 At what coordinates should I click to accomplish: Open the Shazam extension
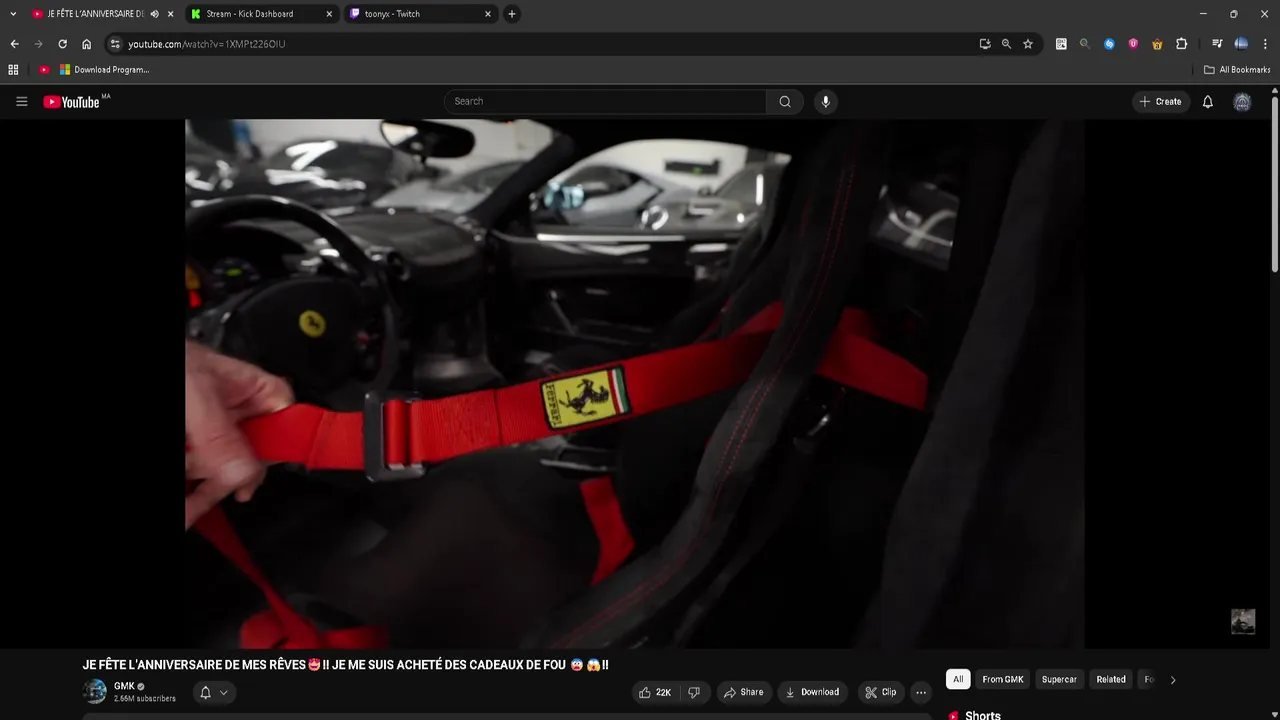pyautogui.click(x=1109, y=44)
